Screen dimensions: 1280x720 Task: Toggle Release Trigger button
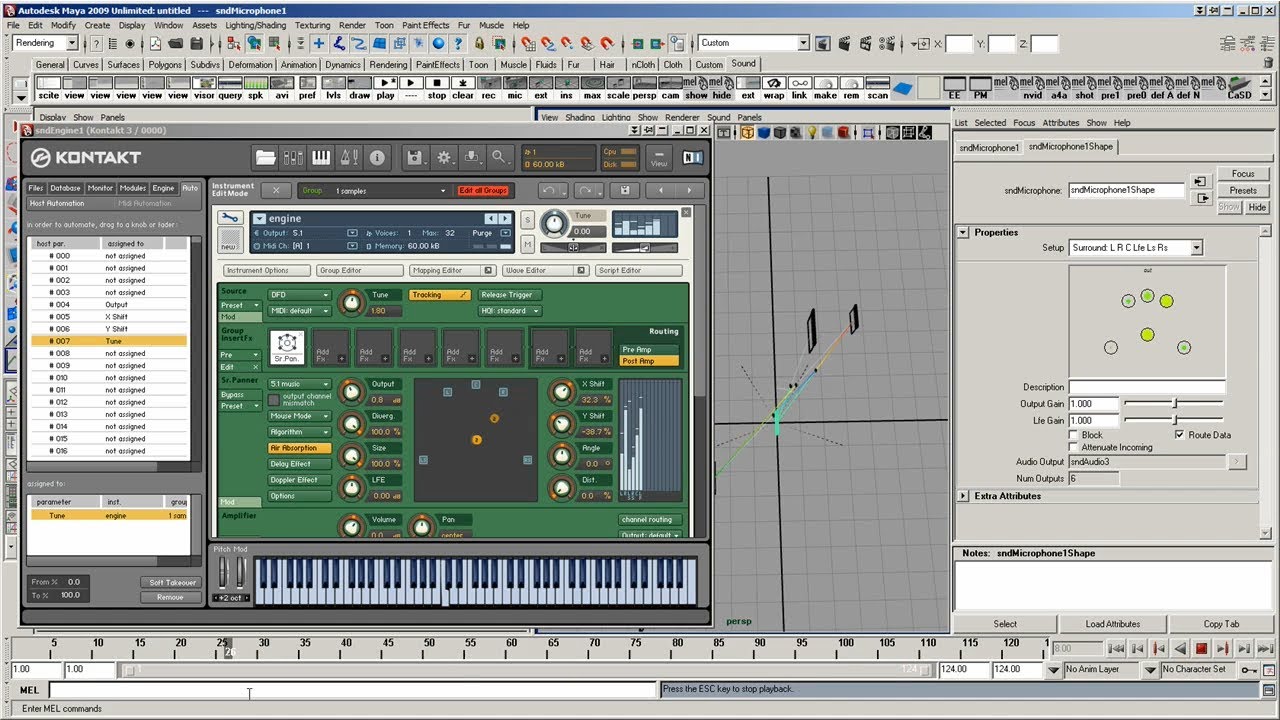[x=508, y=295]
